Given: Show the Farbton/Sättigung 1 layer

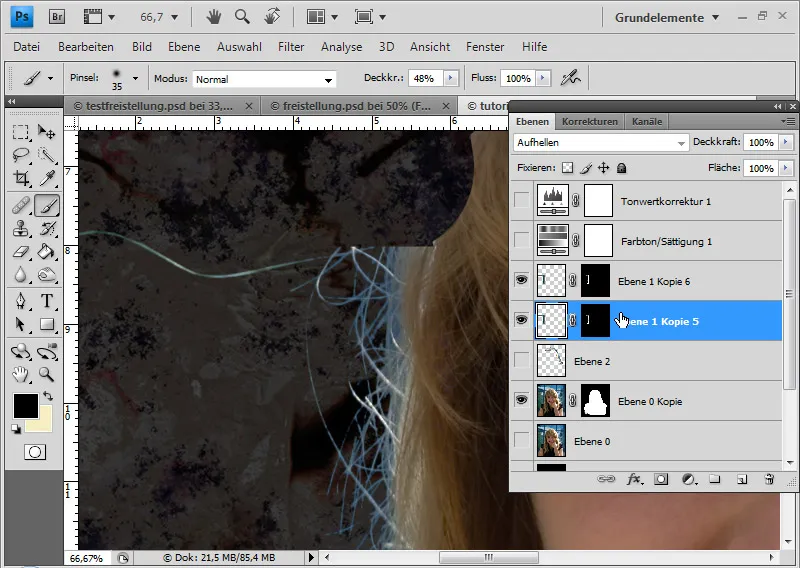Looking at the screenshot, I should 521,240.
